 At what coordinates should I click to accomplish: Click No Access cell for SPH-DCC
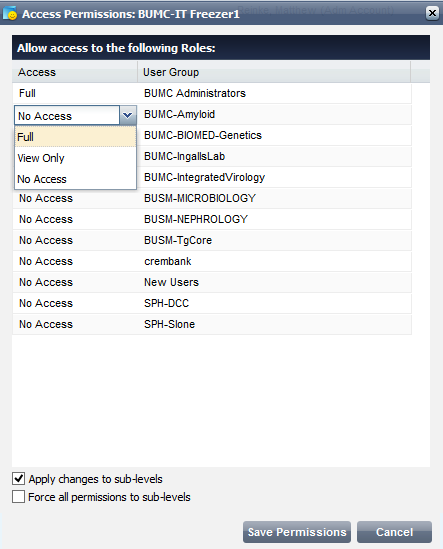tap(75, 303)
